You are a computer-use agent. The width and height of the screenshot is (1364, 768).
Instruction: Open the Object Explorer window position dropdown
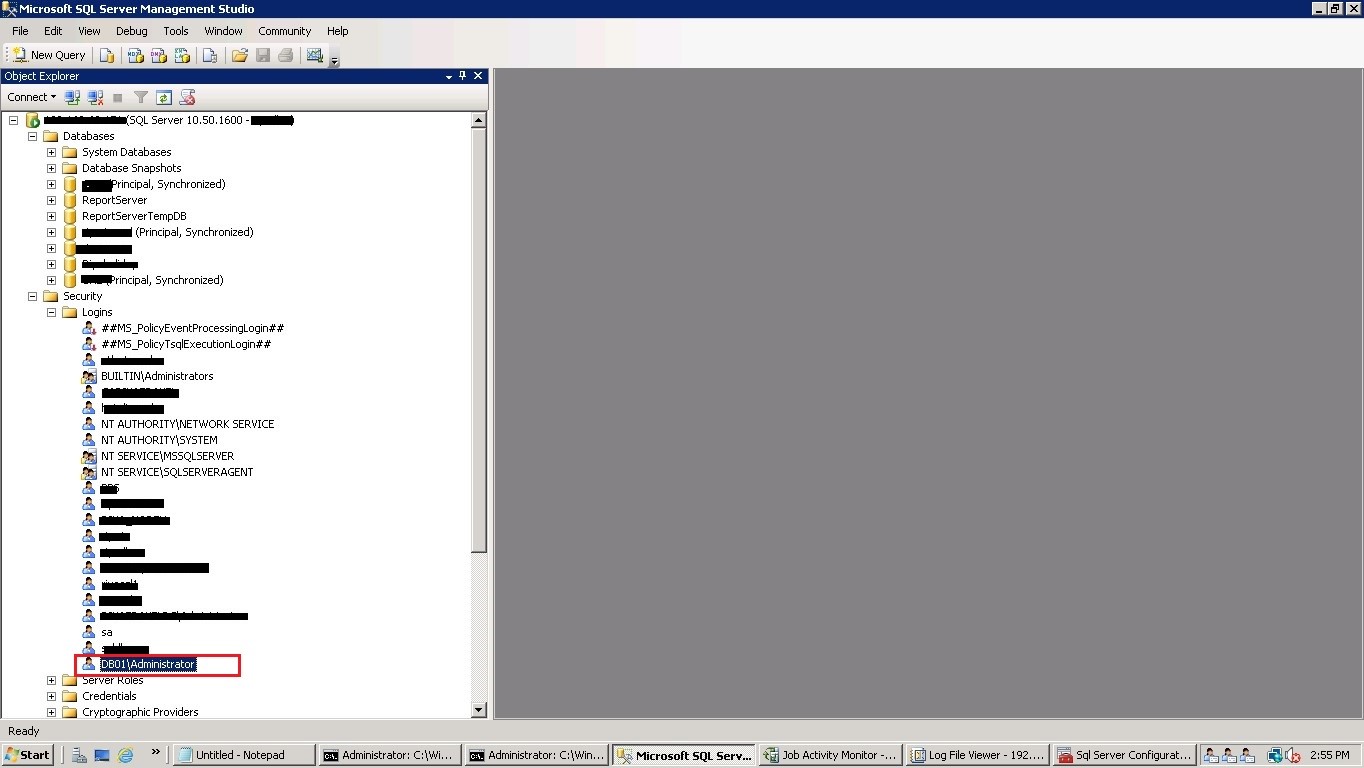pyautogui.click(x=449, y=76)
